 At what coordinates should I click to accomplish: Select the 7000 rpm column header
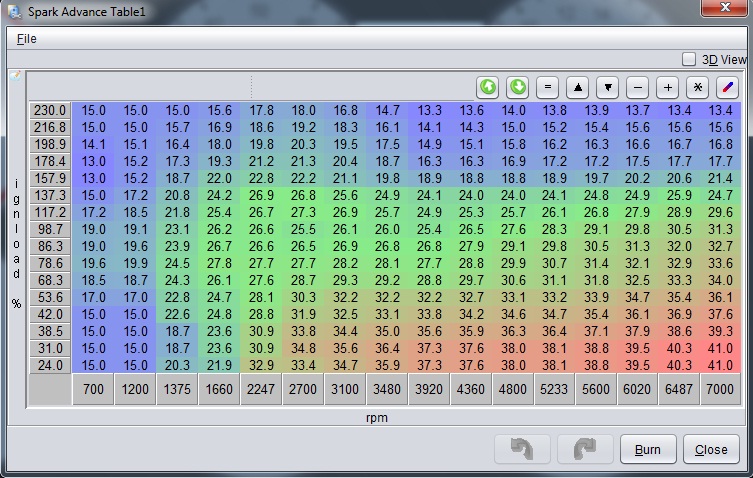click(719, 389)
